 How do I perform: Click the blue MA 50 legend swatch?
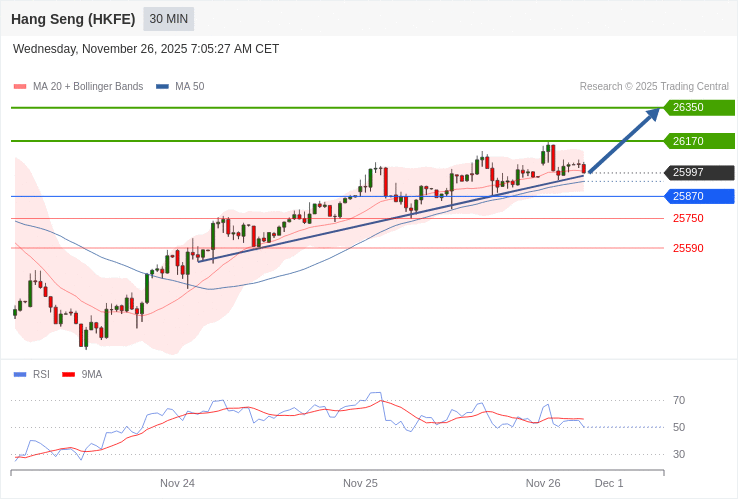tap(162, 87)
